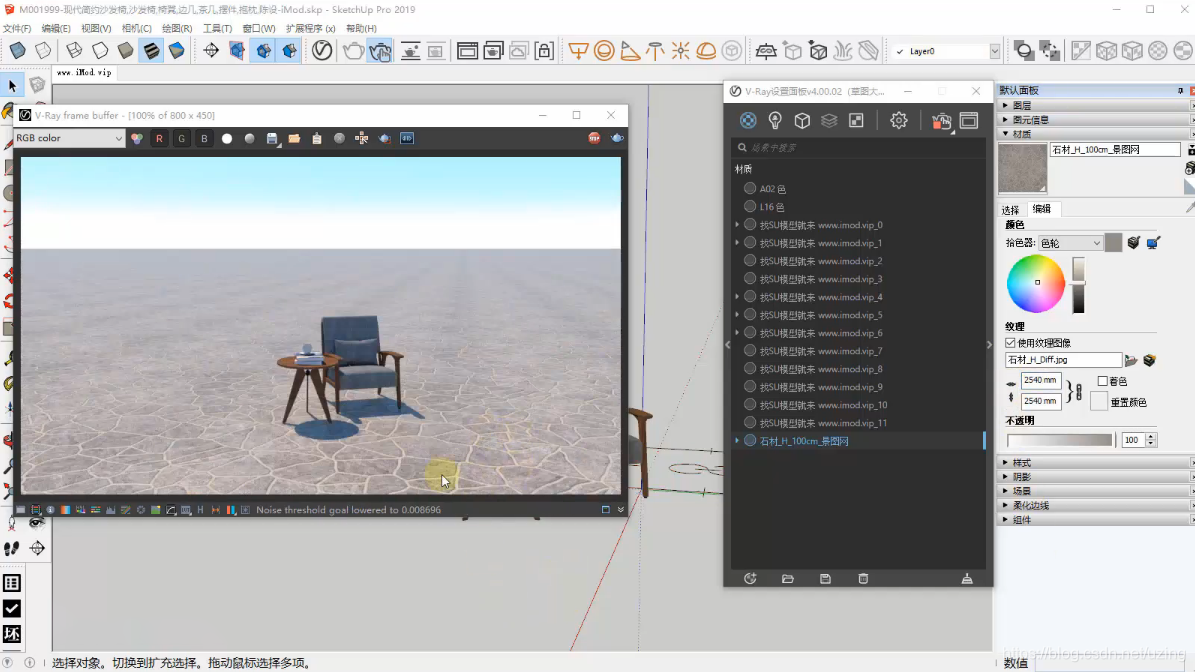Viewport: 1195px width, 672px height.
Task: Save V-Ray material to file
Action: point(825,579)
